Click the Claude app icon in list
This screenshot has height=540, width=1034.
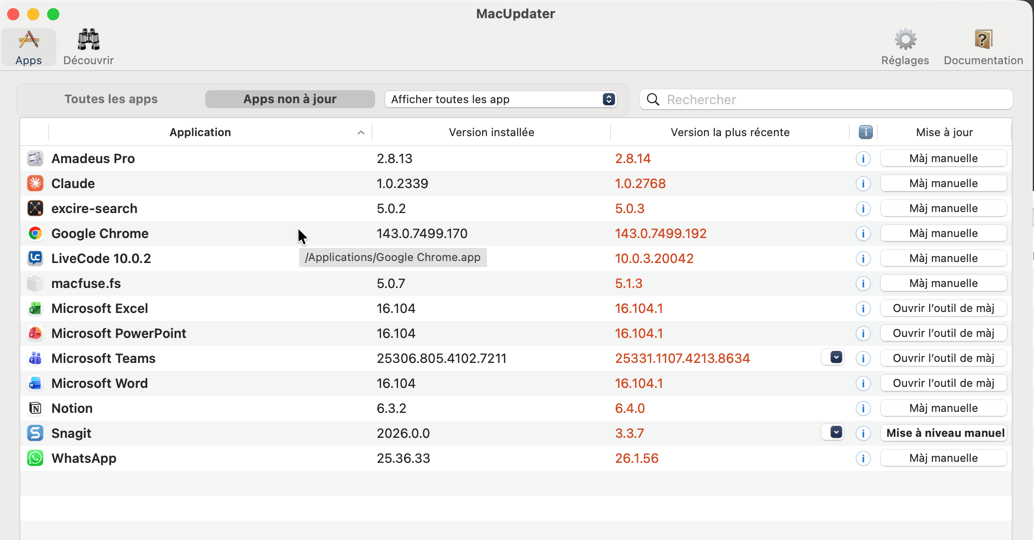click(x=35, y=184)
